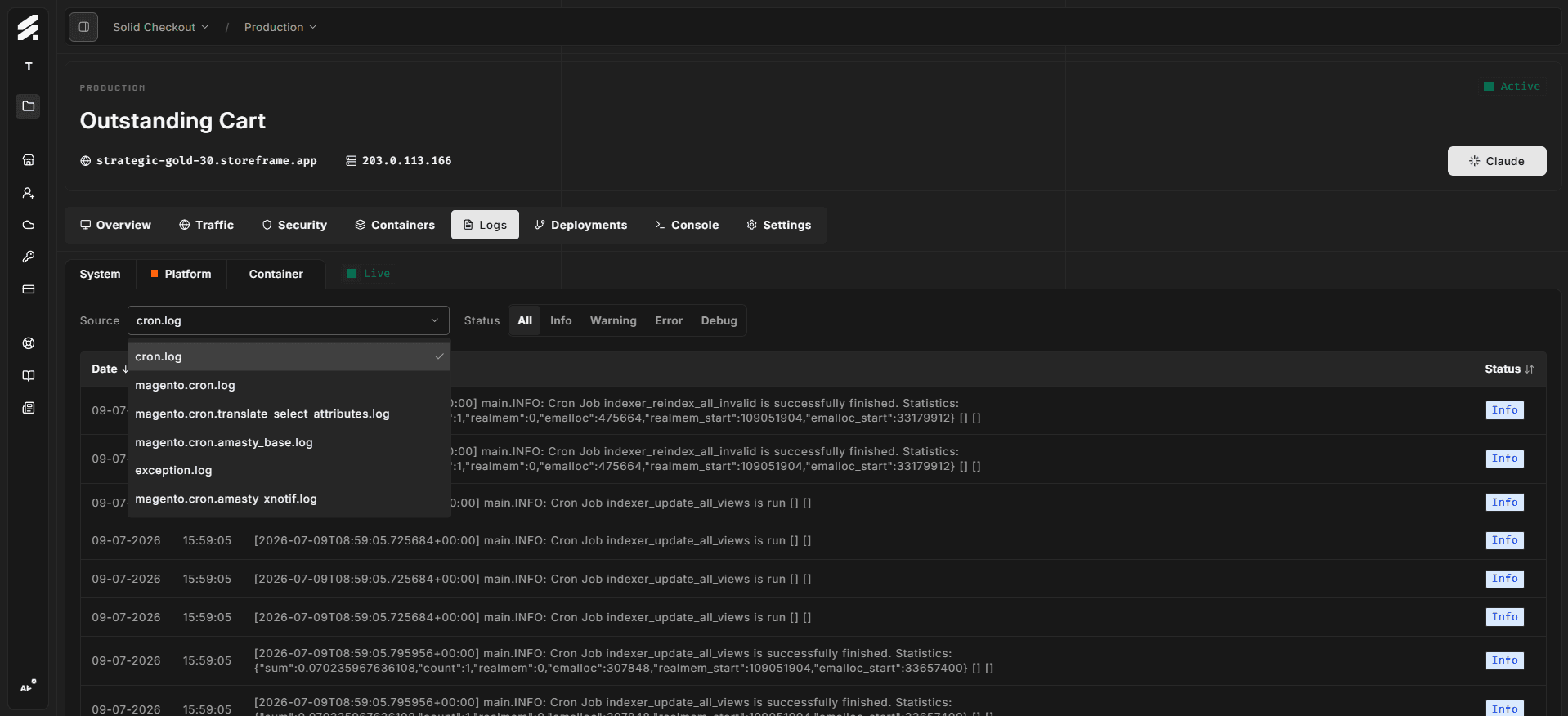Open the team avatar labeled T
This screenshot has width=1568, height=716.
click(29, 66)
